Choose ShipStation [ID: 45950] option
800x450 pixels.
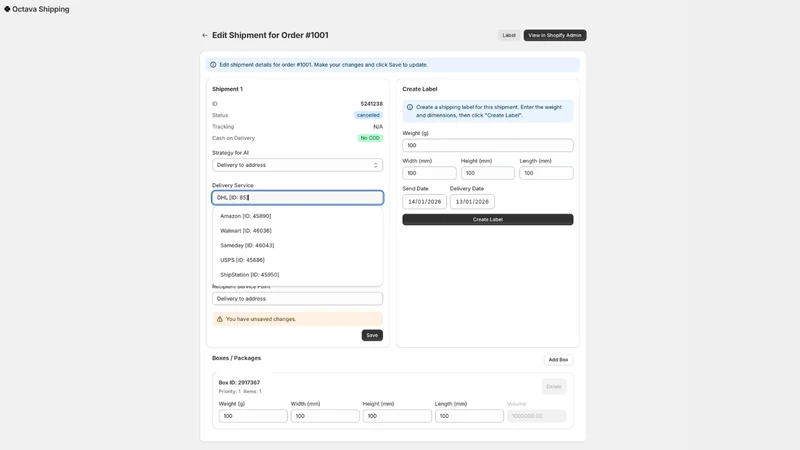pyautogui.click(x=297, y=274)
